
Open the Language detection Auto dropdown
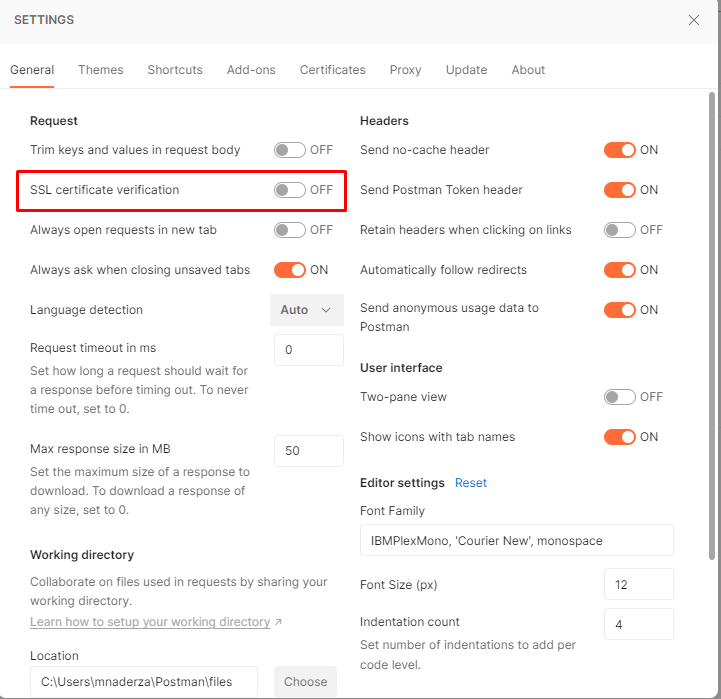(x=306, y=310)
